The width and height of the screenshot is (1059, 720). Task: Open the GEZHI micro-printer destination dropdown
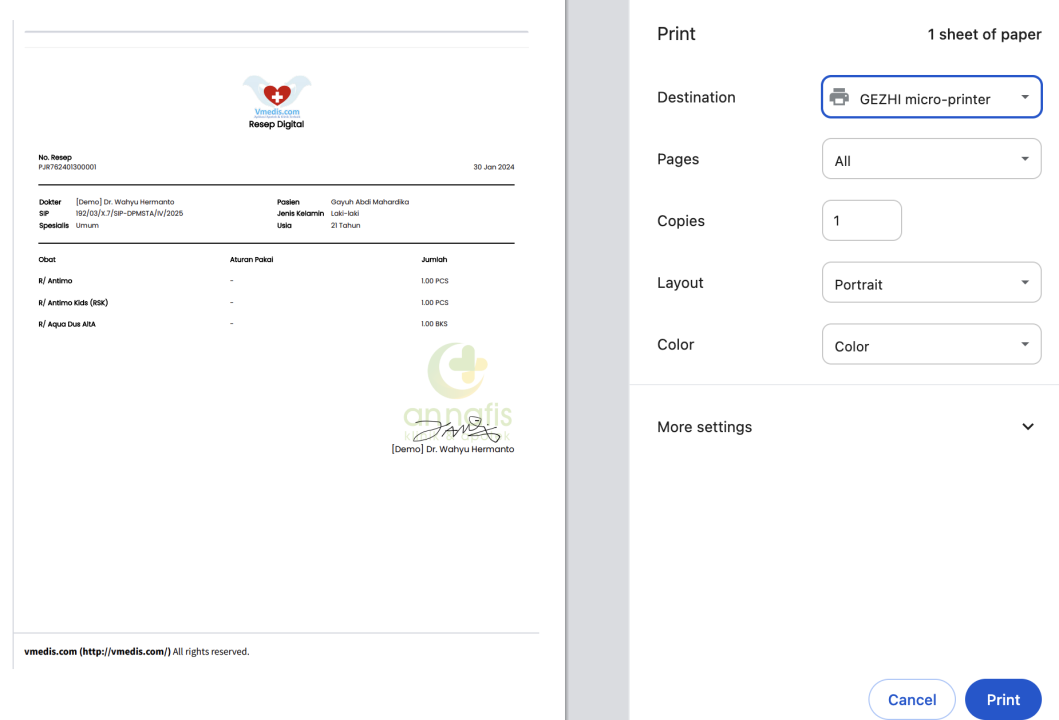(931, 98)
